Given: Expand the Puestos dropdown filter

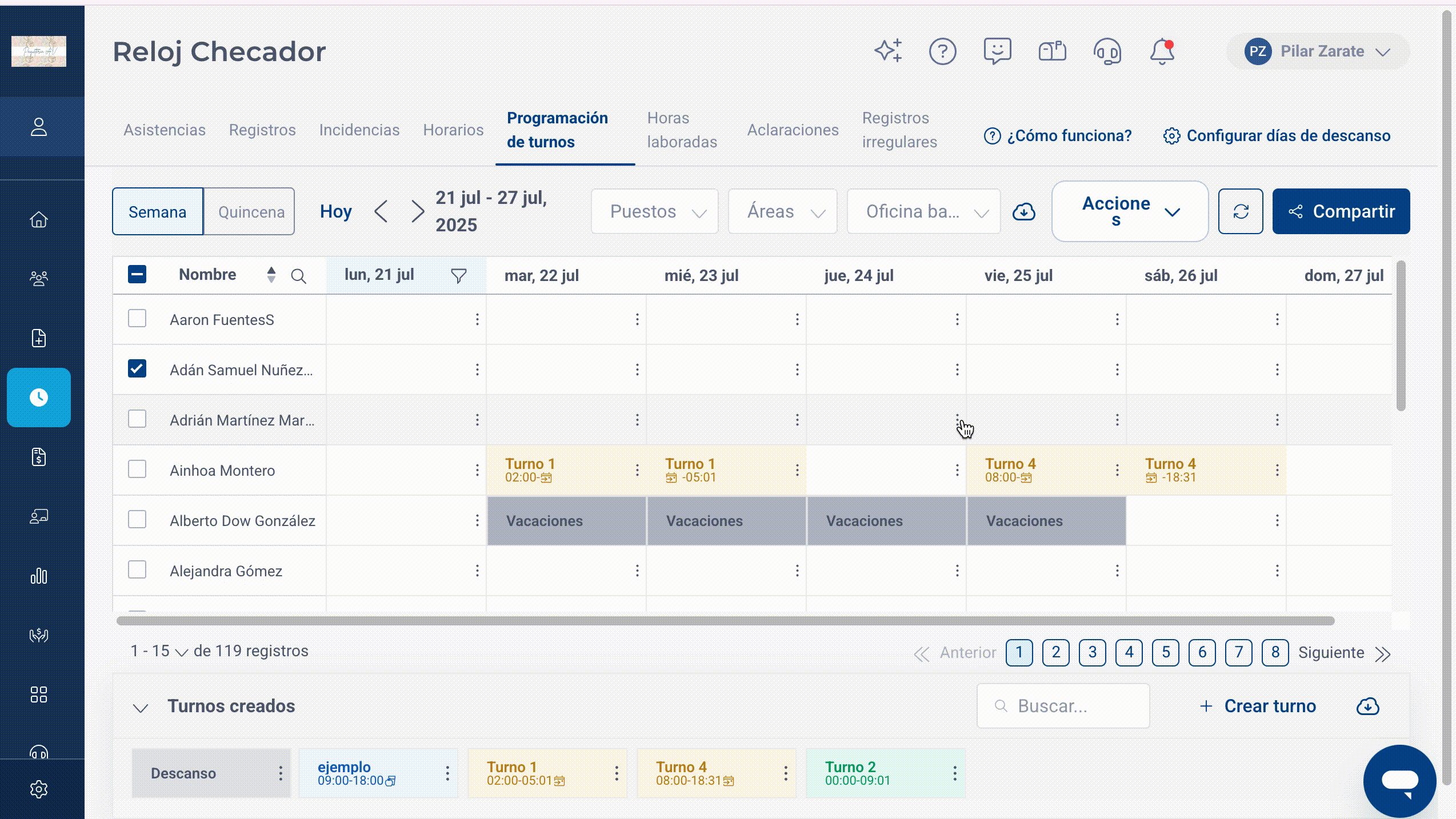Looking at the screenshot, I should [655, 211].
